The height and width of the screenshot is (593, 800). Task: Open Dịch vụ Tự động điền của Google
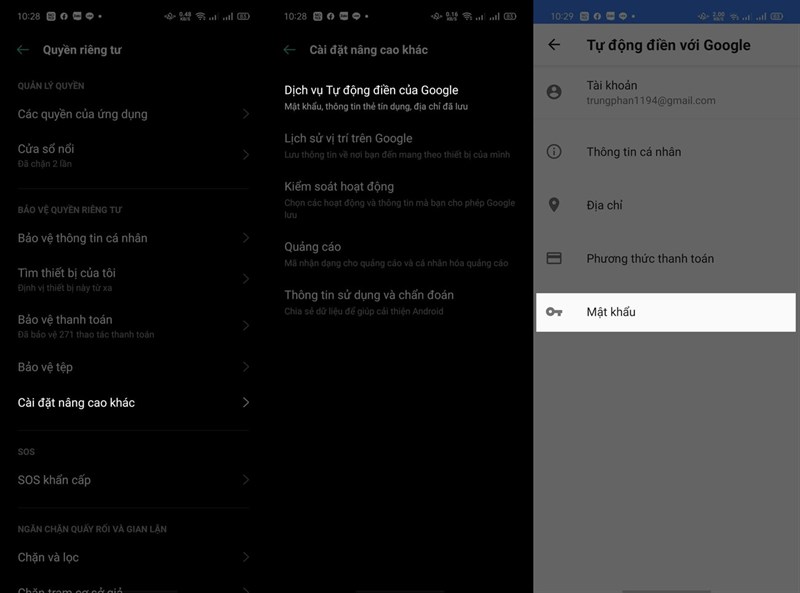(400, 97)
